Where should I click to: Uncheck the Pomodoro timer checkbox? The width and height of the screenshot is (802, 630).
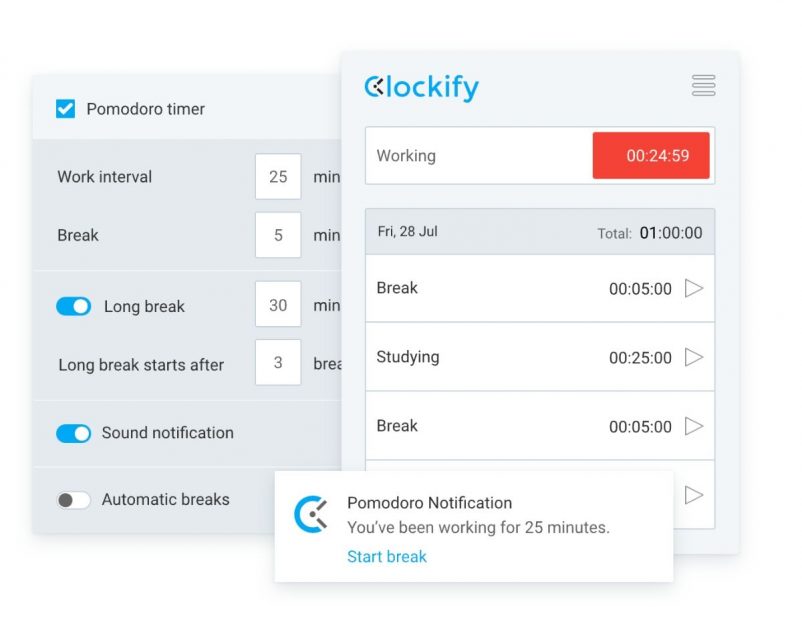[x=66, y=109]
